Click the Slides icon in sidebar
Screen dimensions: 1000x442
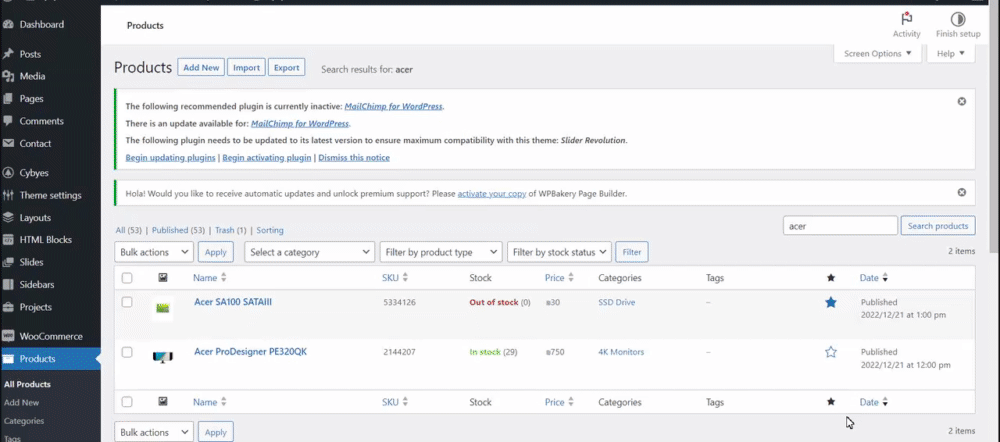pos(8,262)
